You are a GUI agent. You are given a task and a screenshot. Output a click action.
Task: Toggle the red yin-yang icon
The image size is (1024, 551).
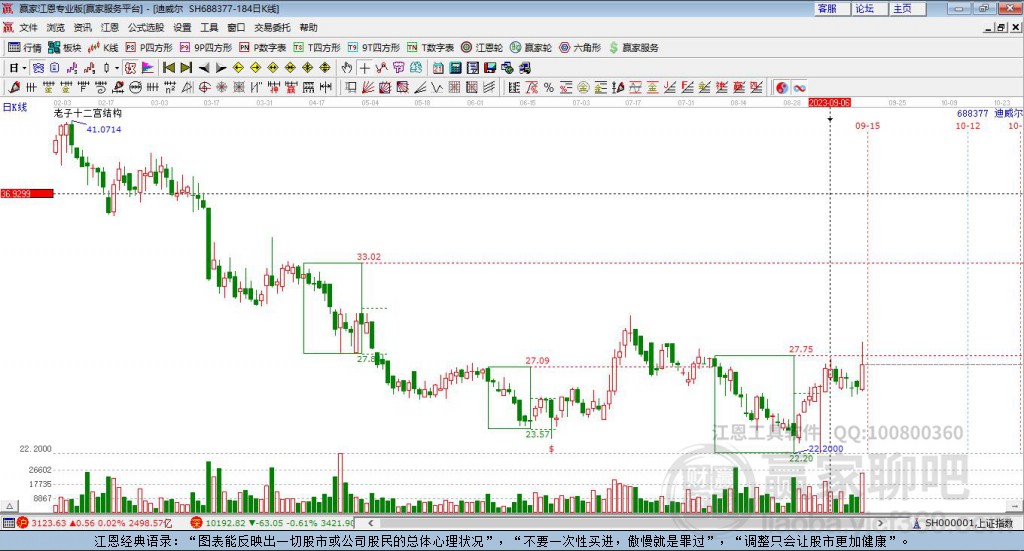[782, 87]
